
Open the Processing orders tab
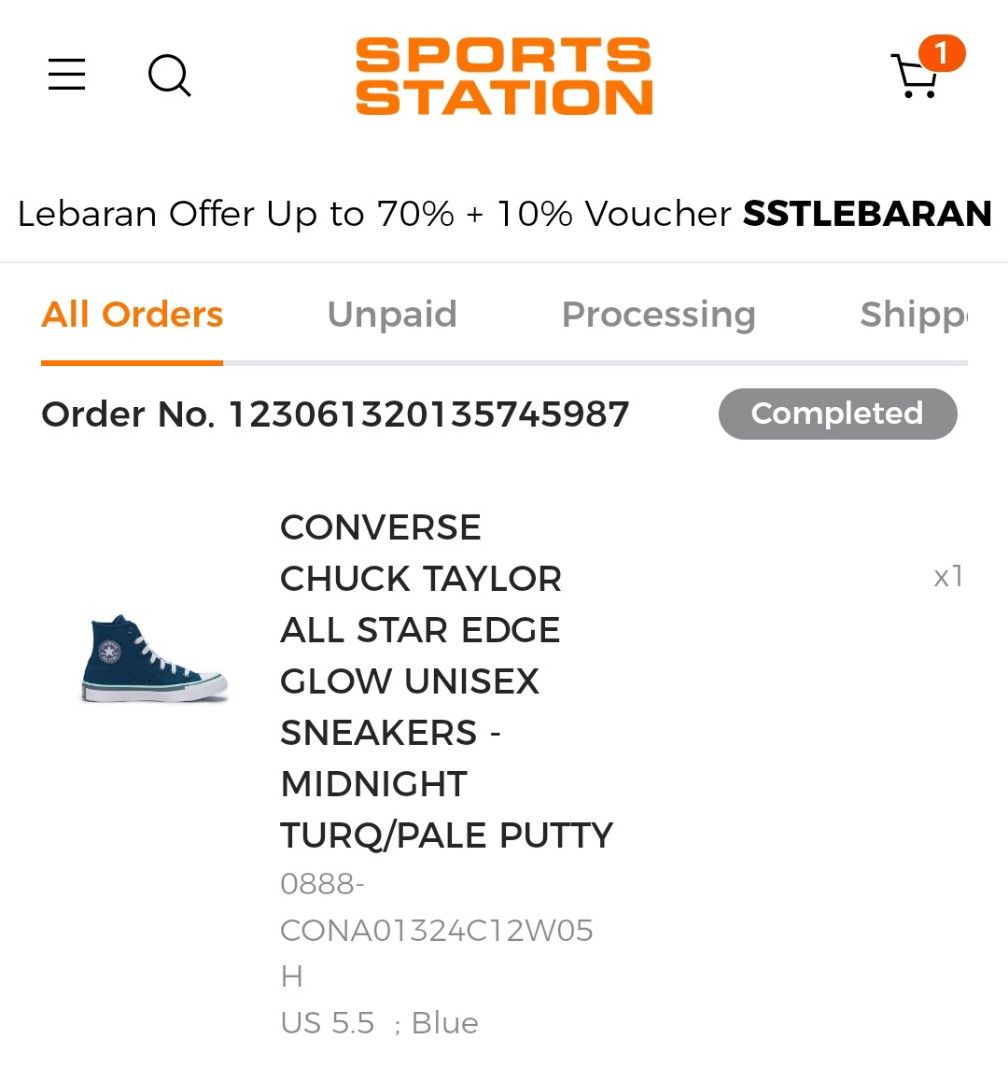pos(658,314)
